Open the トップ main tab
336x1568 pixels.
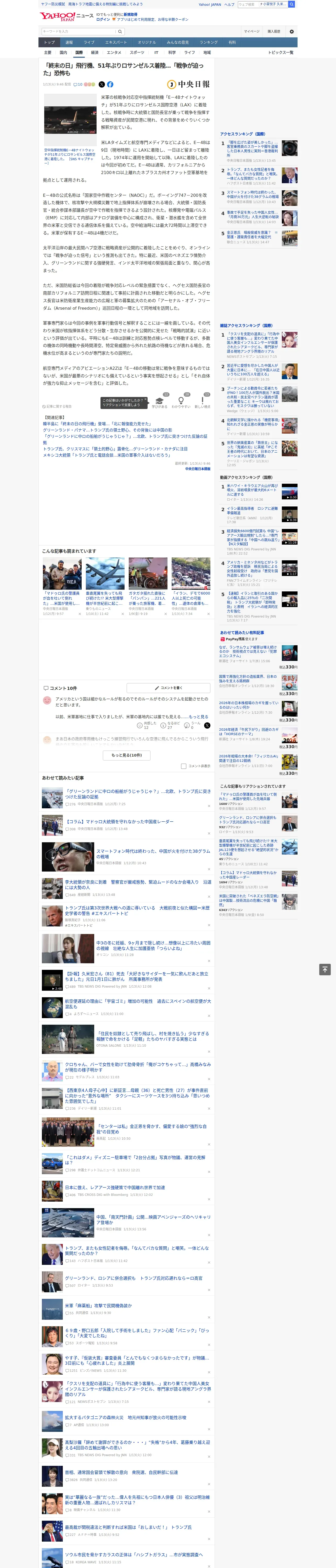[49, 43]
